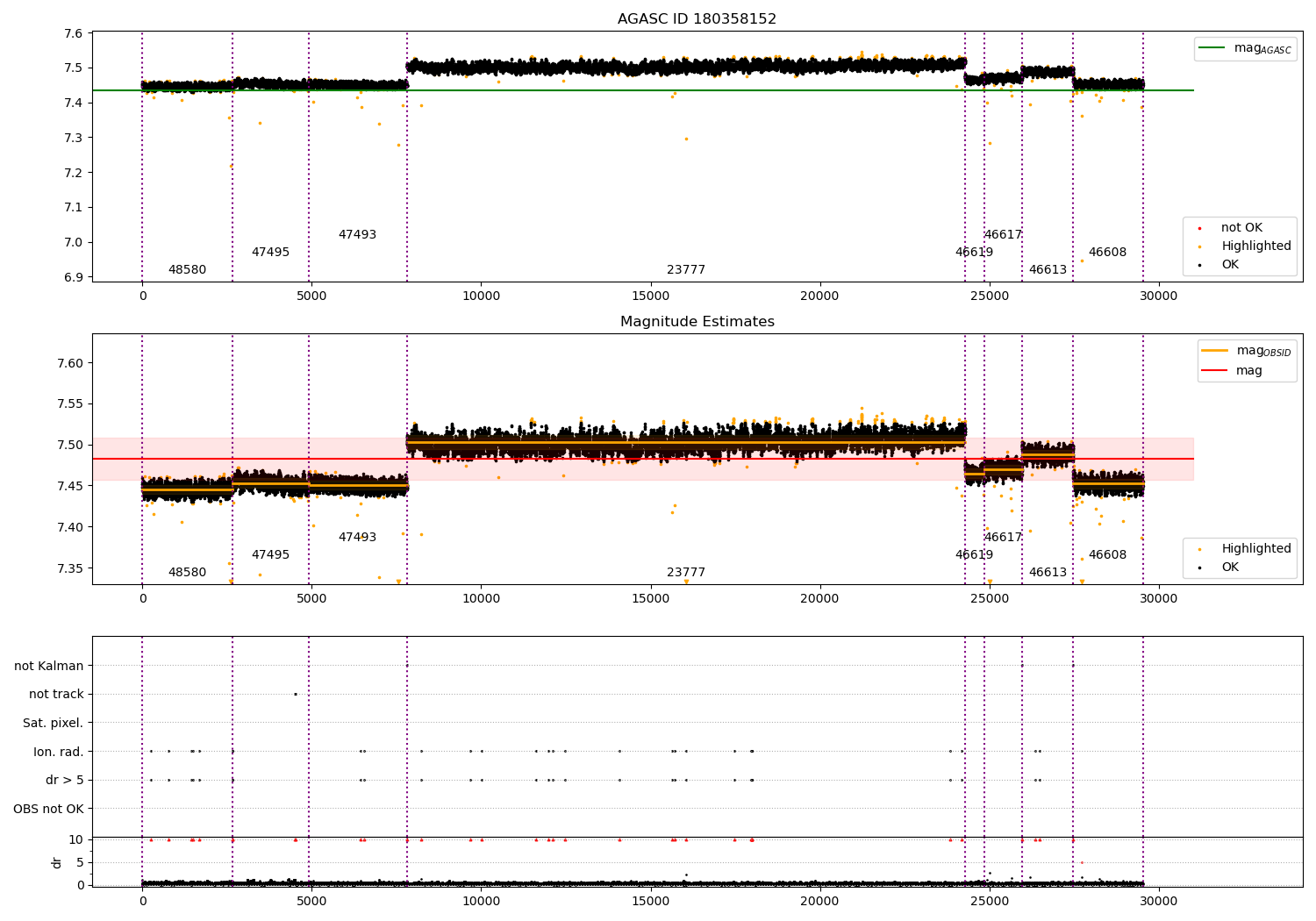Screen dimensions: 1316x921
Task: Click the 'OBS not OK' row label
Action: click(48, 809)
